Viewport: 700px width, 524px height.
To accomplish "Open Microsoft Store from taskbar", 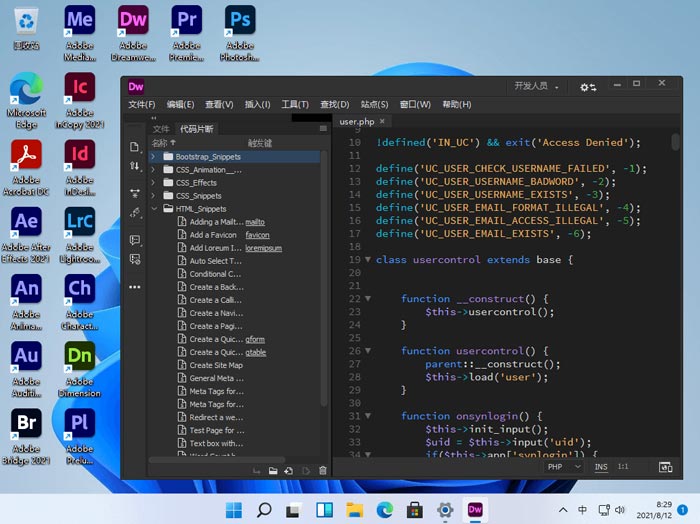I will (x=415, y=510).
